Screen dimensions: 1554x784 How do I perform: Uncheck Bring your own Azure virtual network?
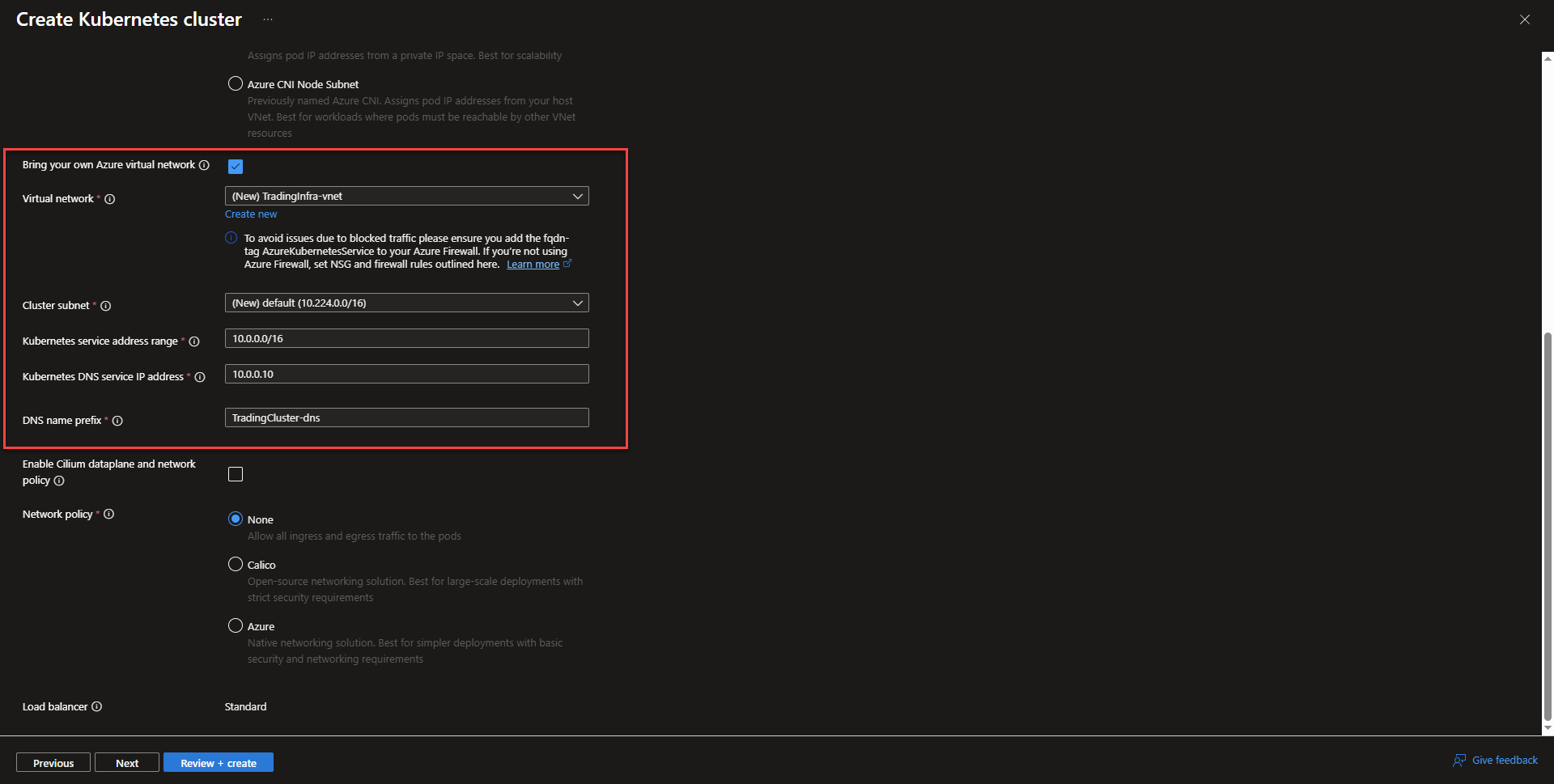[236, 167]
